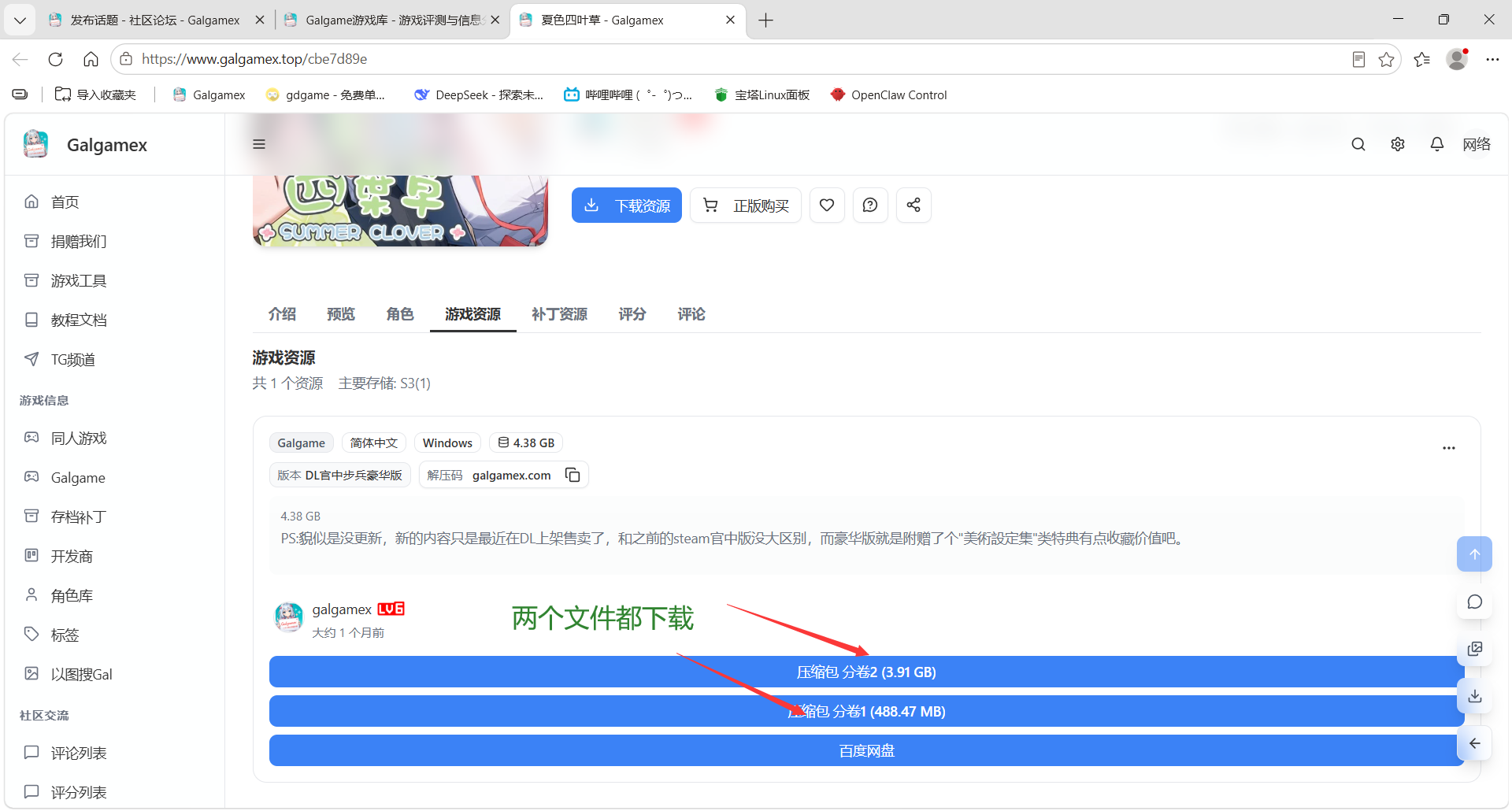Open the Galgamex bookmark in favorites bar
1512x811 pixels.
(x=209, y=95)
